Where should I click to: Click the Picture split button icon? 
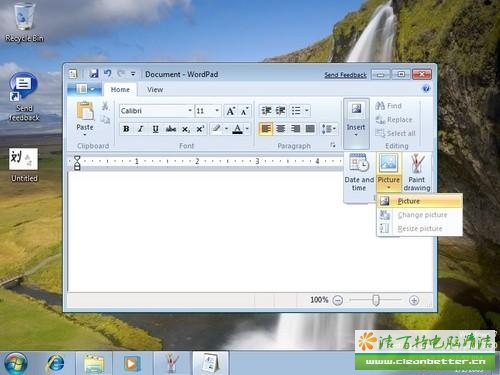[388, 164]
